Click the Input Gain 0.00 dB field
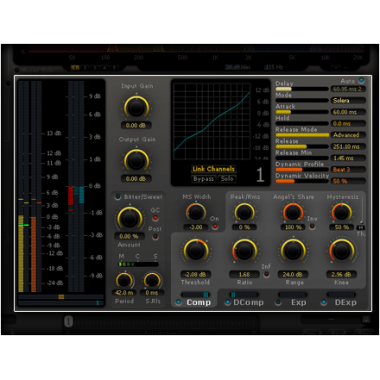The height and width of the screenshot is (380, 380). point(136,125)
